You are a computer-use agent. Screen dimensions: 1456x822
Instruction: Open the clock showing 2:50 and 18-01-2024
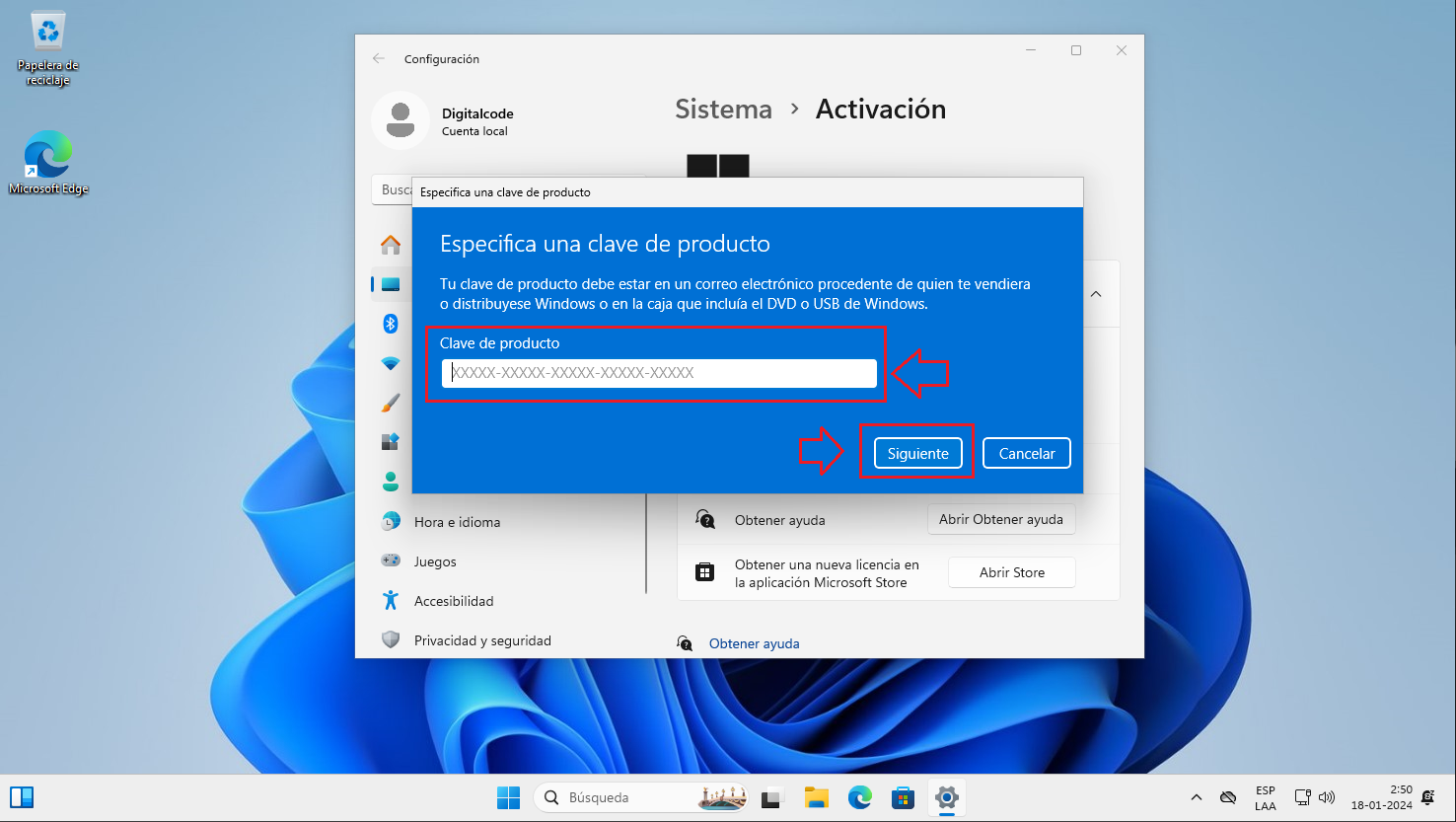(1382, 797)
